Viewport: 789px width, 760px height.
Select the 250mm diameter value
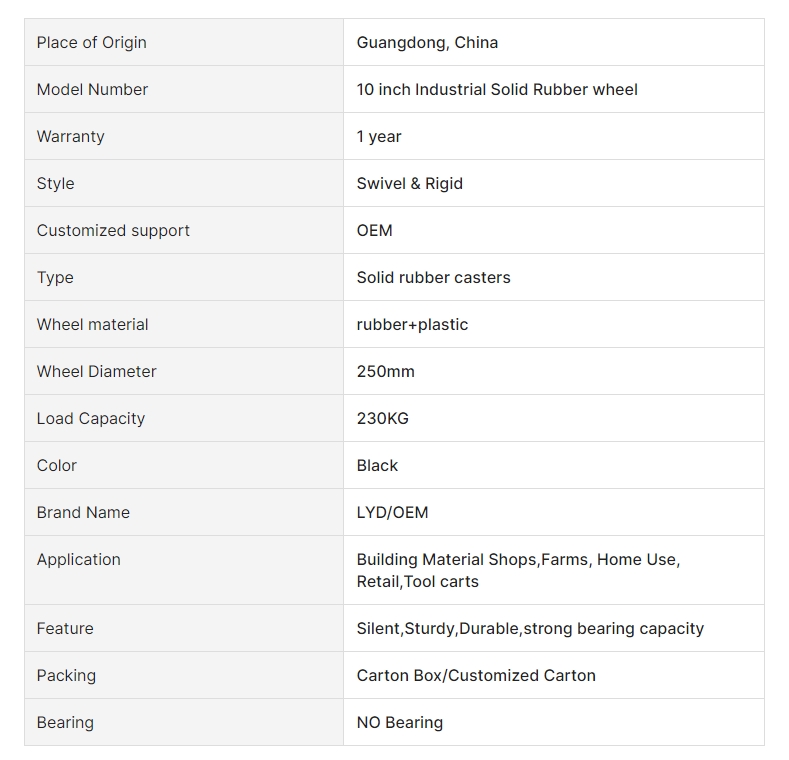(x=385, y=371)
